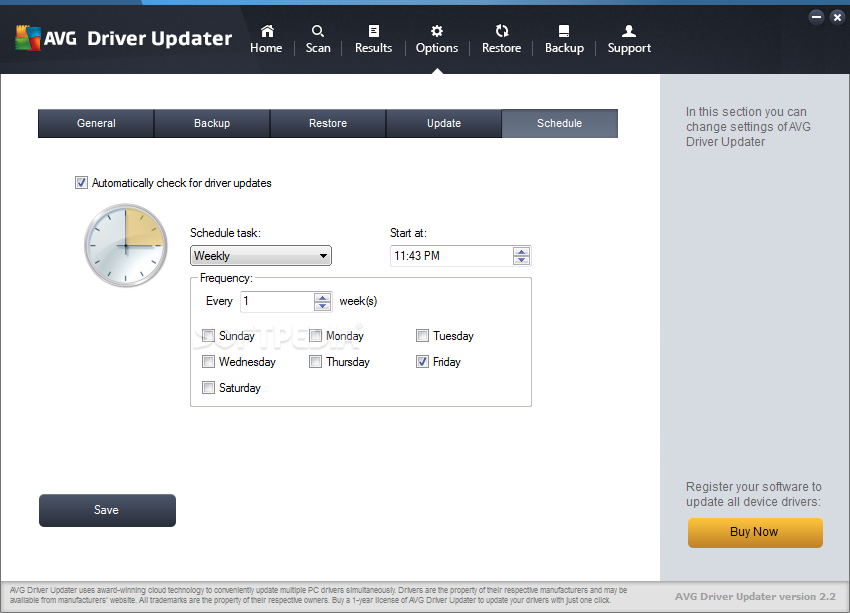Uncheck the Friday checkbox
850x613 pixels.
(x=422, y=362)
